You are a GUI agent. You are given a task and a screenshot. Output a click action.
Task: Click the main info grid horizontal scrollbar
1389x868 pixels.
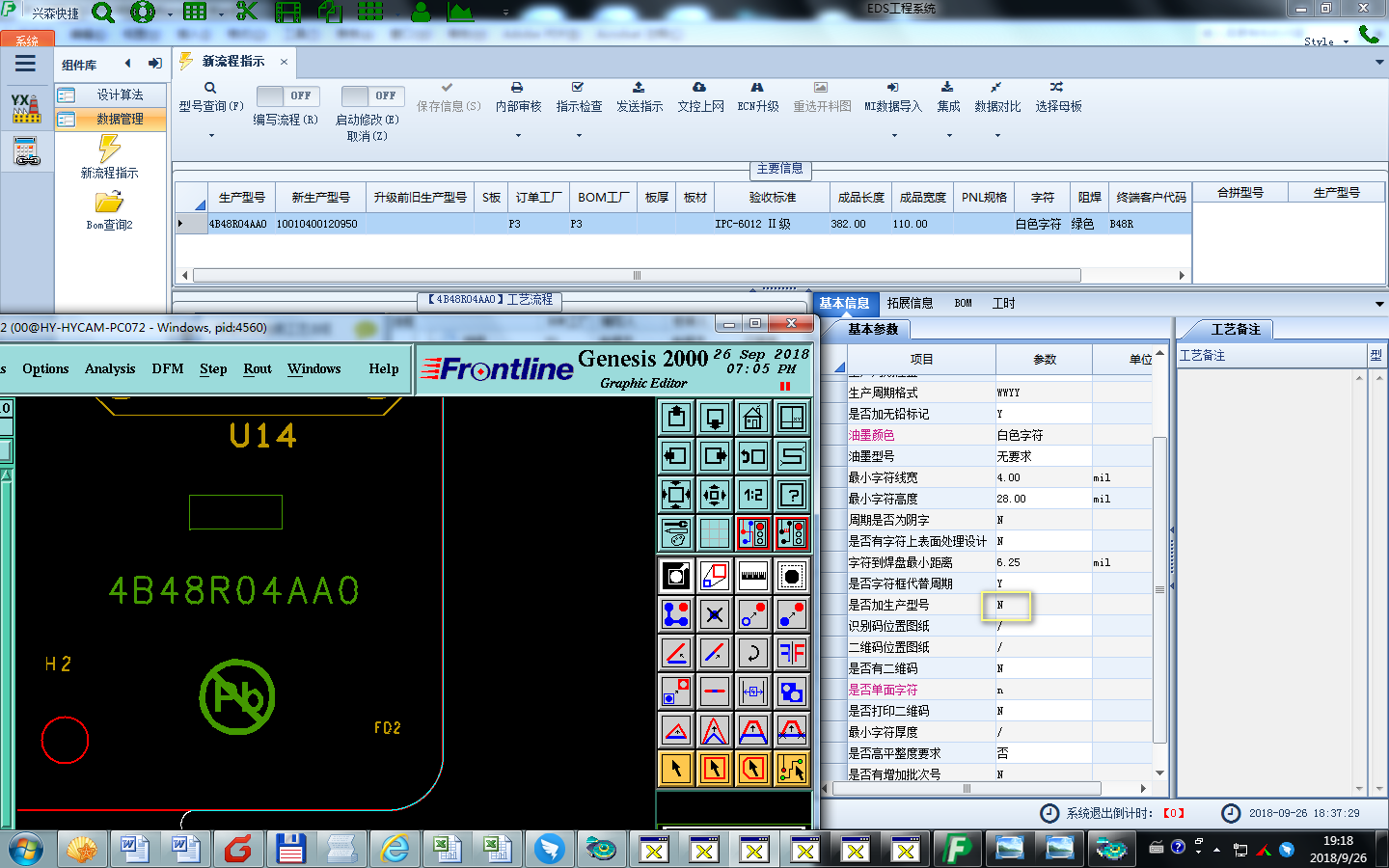pyautogui.click(x=637, y=276)
